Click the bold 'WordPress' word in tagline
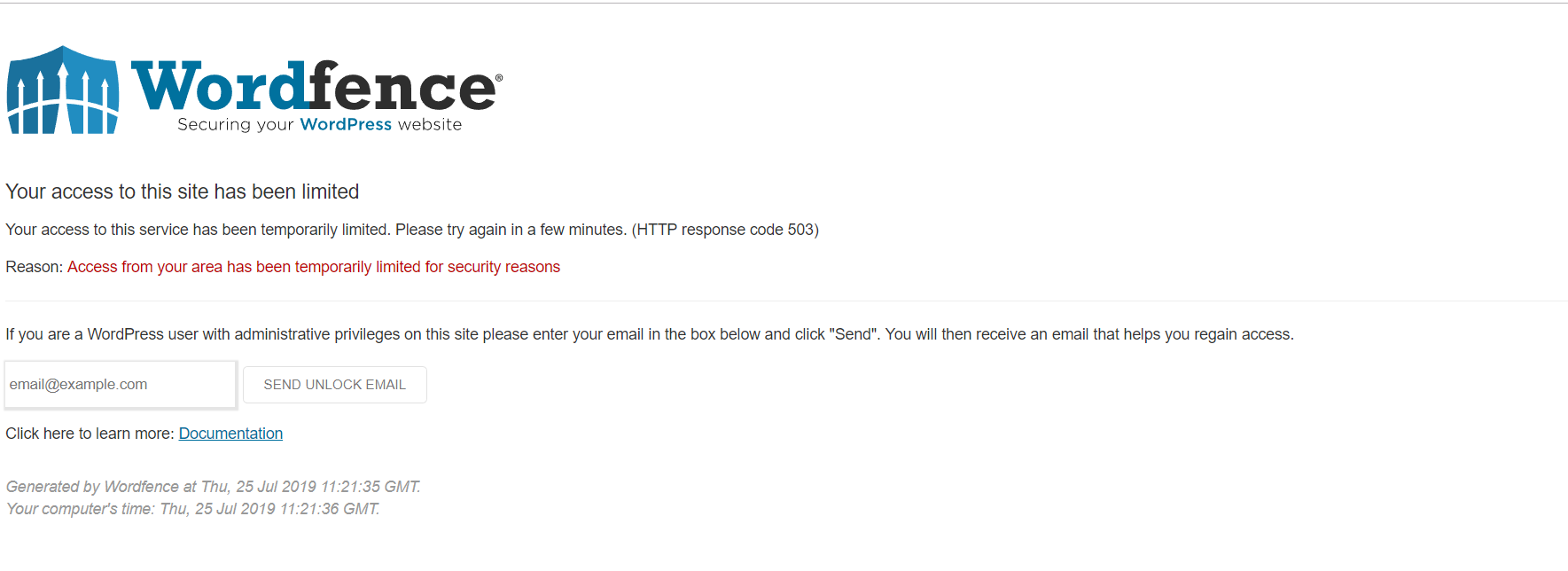This screenshot has width=1568, height=571. point(346,124)
